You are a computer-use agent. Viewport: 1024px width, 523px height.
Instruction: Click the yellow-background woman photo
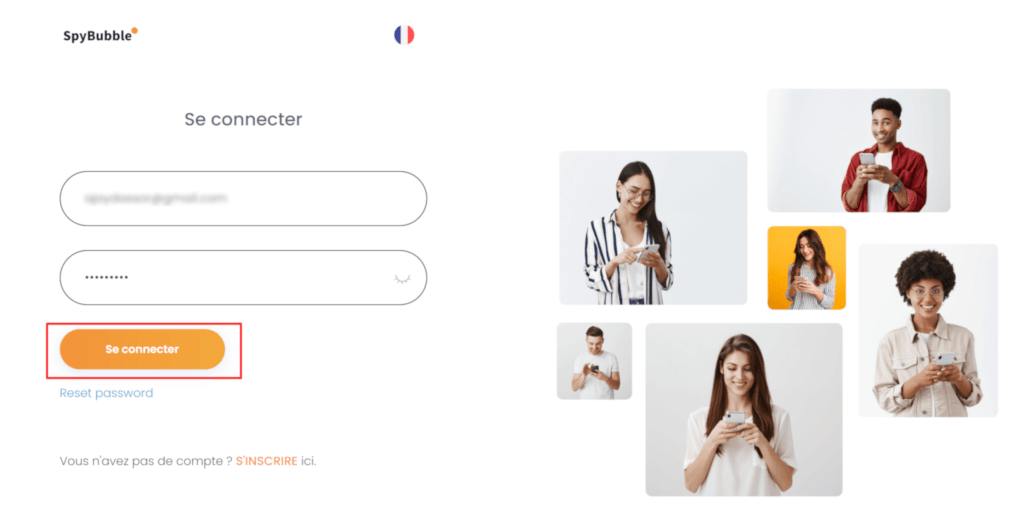[807, 268]
